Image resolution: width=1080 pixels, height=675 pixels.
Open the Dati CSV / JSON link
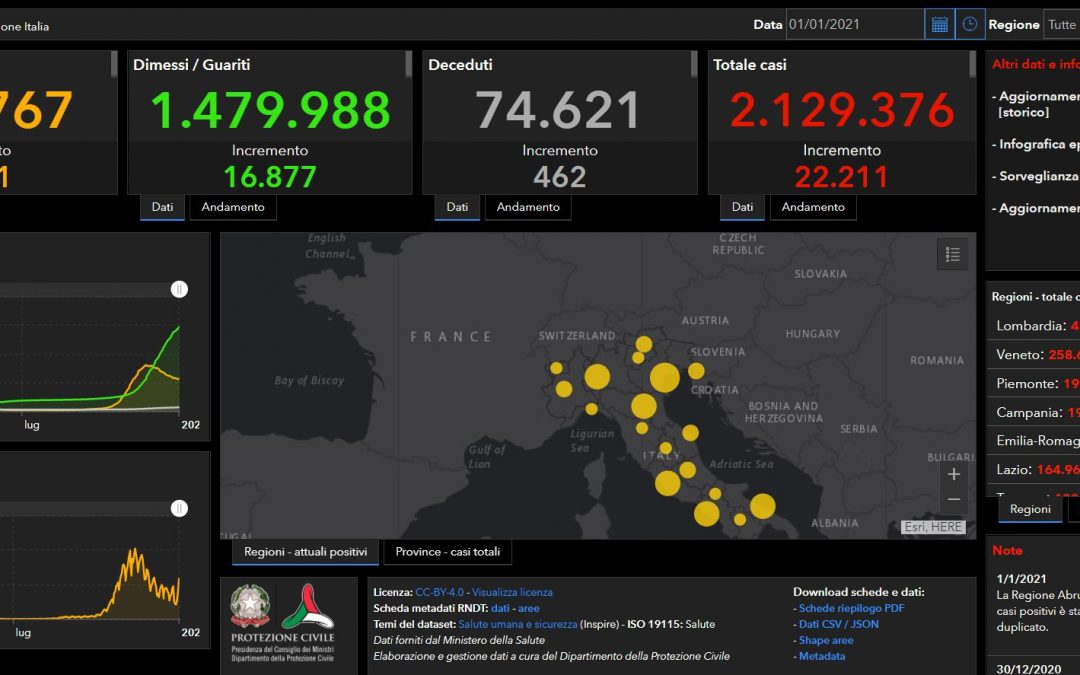pyautogui.click(x=839, y=624)
